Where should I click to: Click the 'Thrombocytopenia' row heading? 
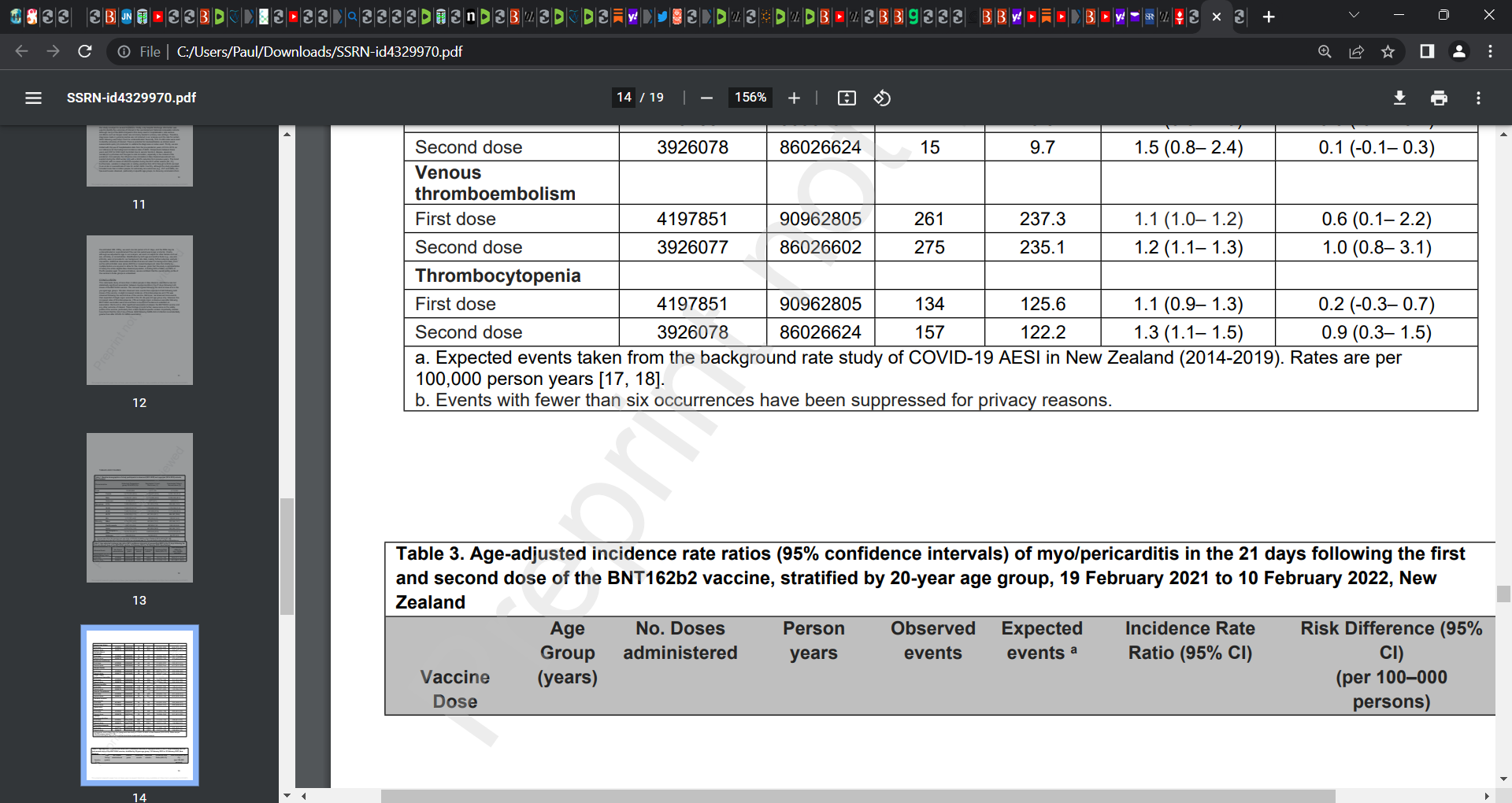tap(497, 276)
